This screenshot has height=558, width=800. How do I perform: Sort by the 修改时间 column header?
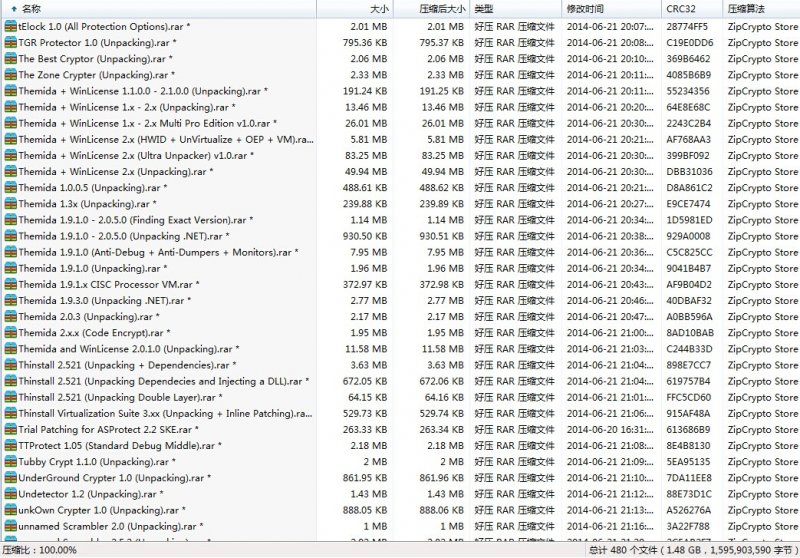coord(611,9)
